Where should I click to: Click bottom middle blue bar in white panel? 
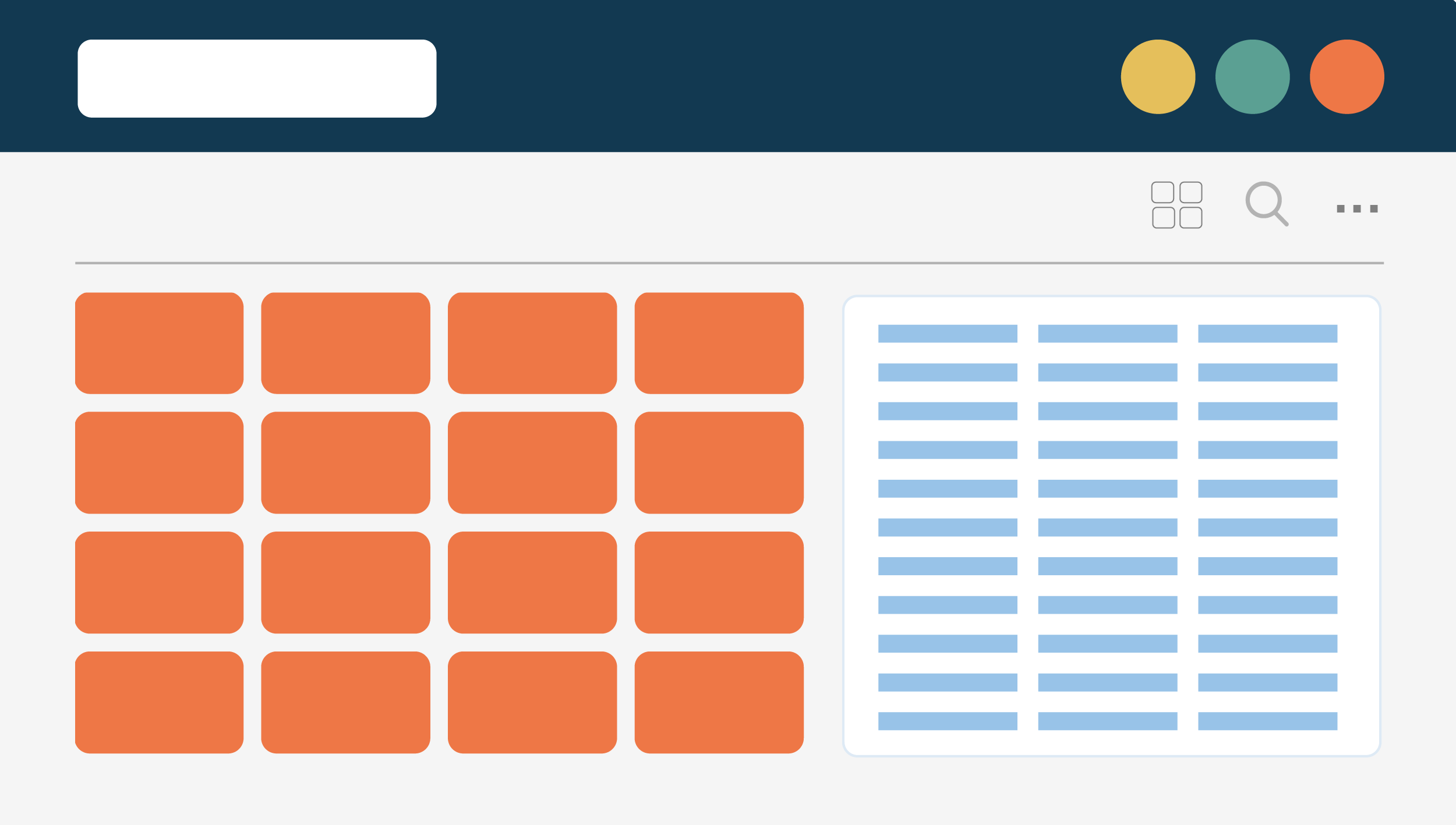(1107, 721)
